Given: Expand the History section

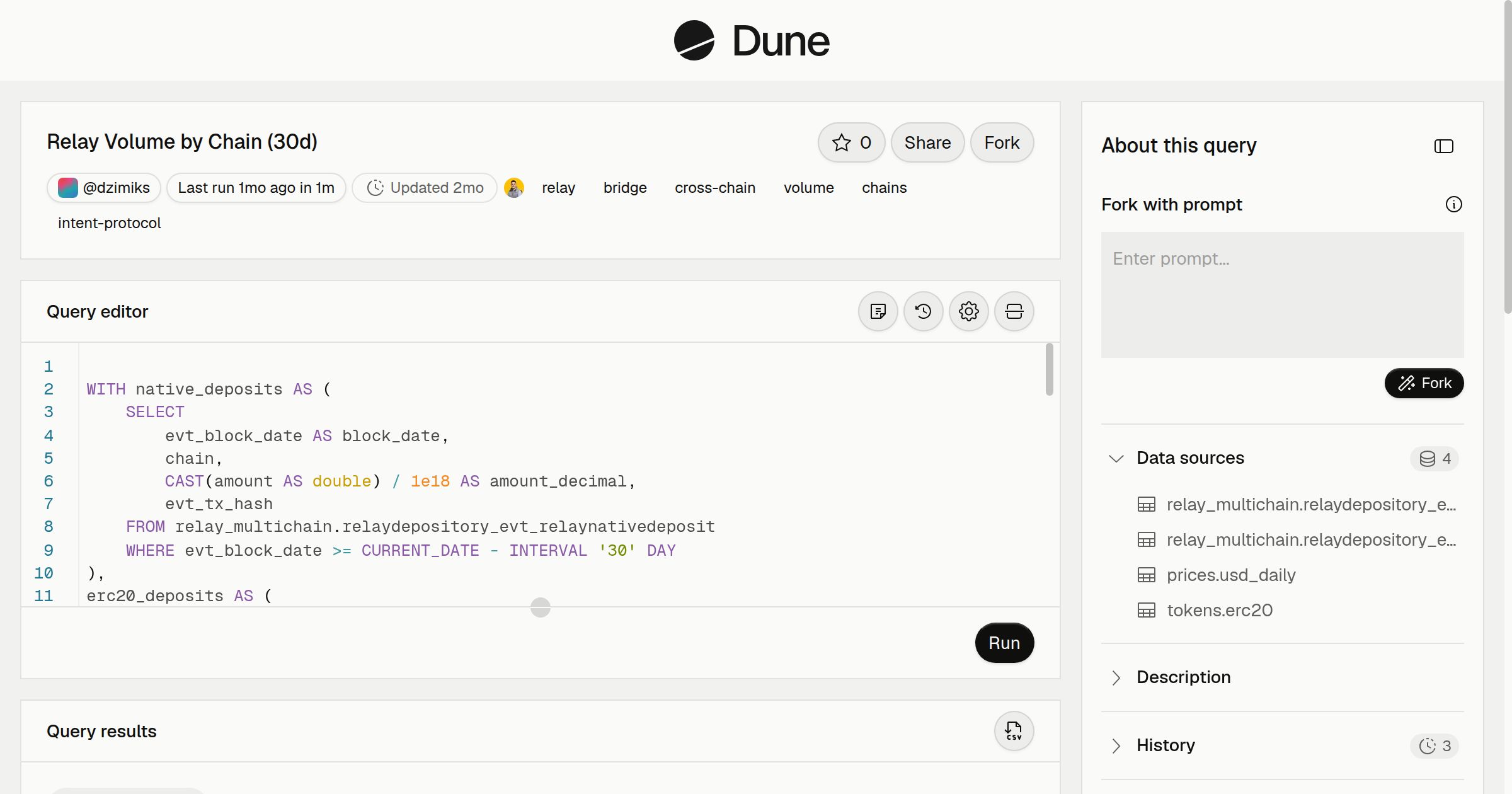Looking at the screenshot, I should click(x=1116, y=745).
